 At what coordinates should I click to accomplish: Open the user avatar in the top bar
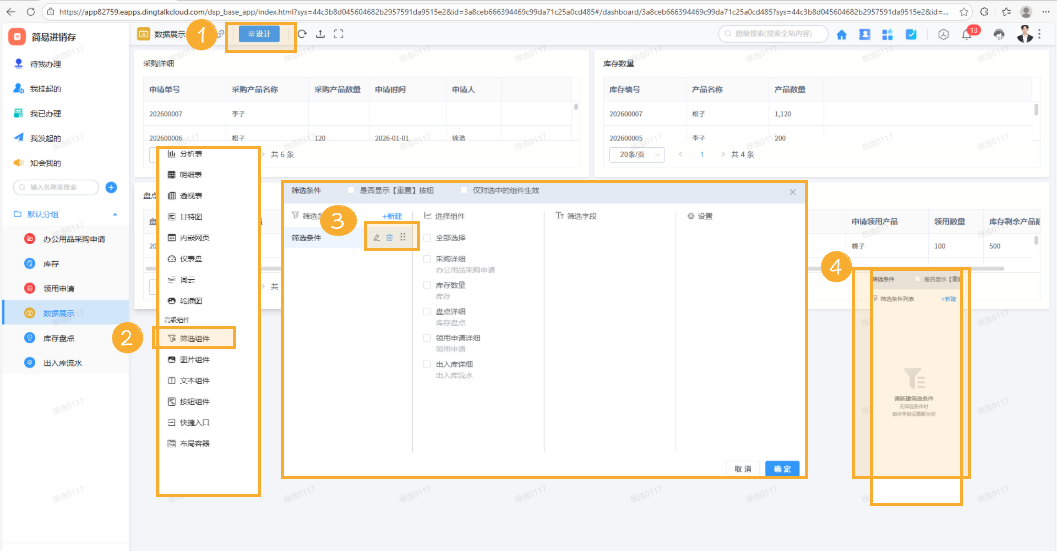coord(1025,34)
